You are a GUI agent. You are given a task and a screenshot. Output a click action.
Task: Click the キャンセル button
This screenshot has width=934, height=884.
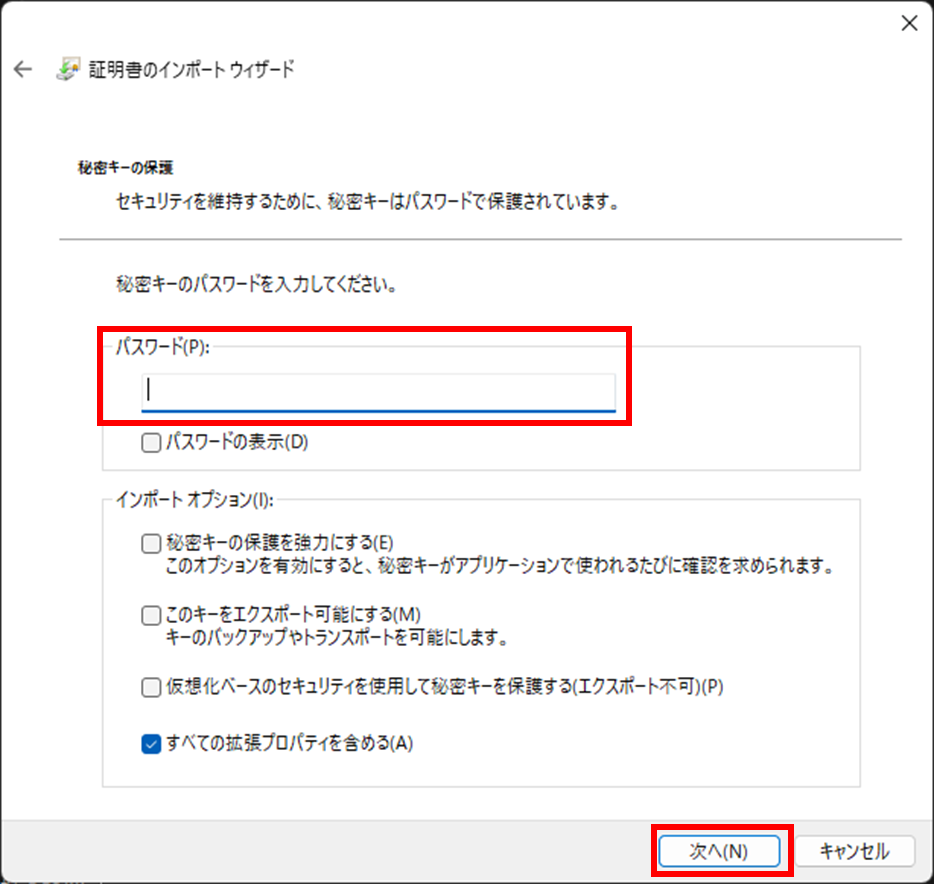point(854,851)
